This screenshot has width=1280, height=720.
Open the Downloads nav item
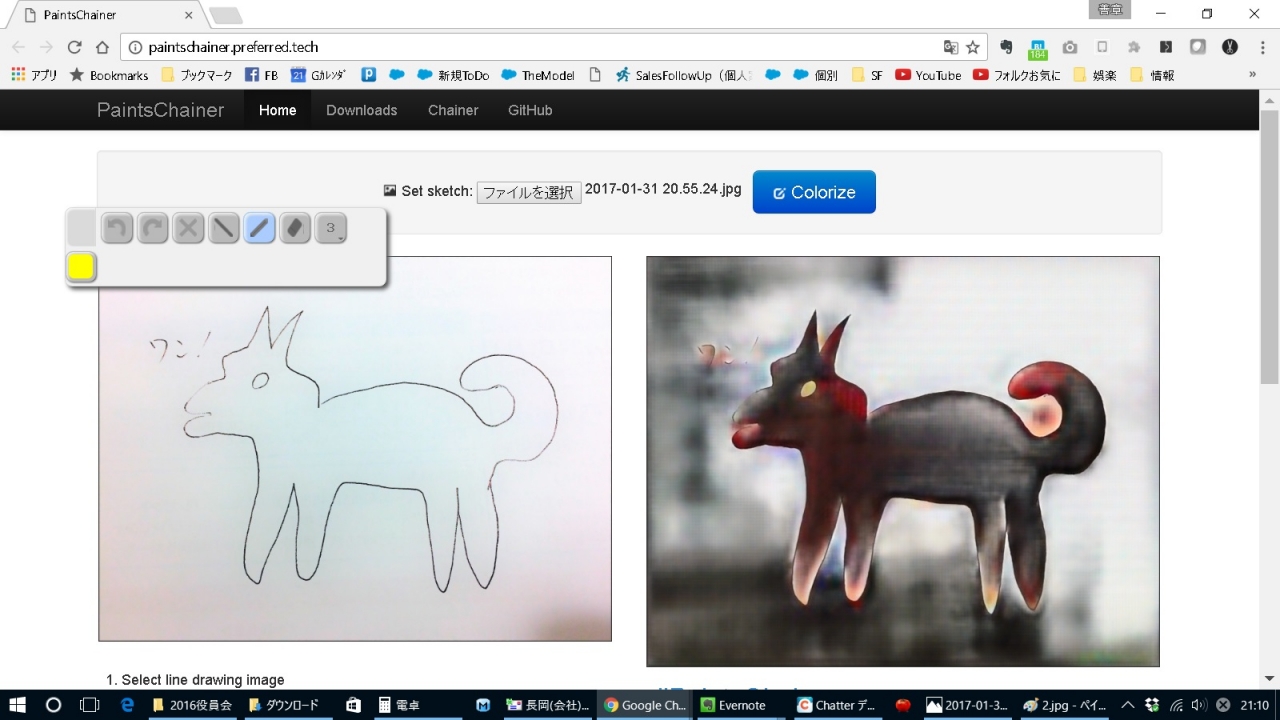point(361,110)
